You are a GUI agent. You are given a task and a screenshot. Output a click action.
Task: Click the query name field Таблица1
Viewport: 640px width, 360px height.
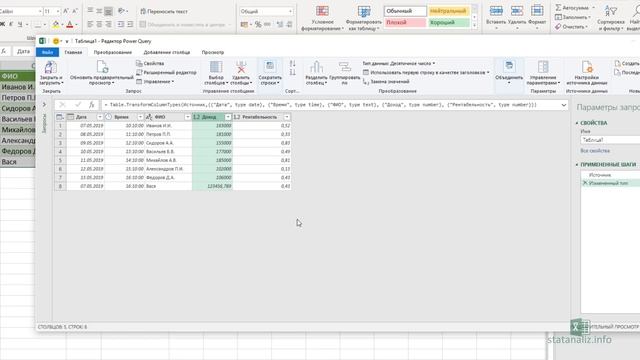pyautogui.click(x=610, y=140)
